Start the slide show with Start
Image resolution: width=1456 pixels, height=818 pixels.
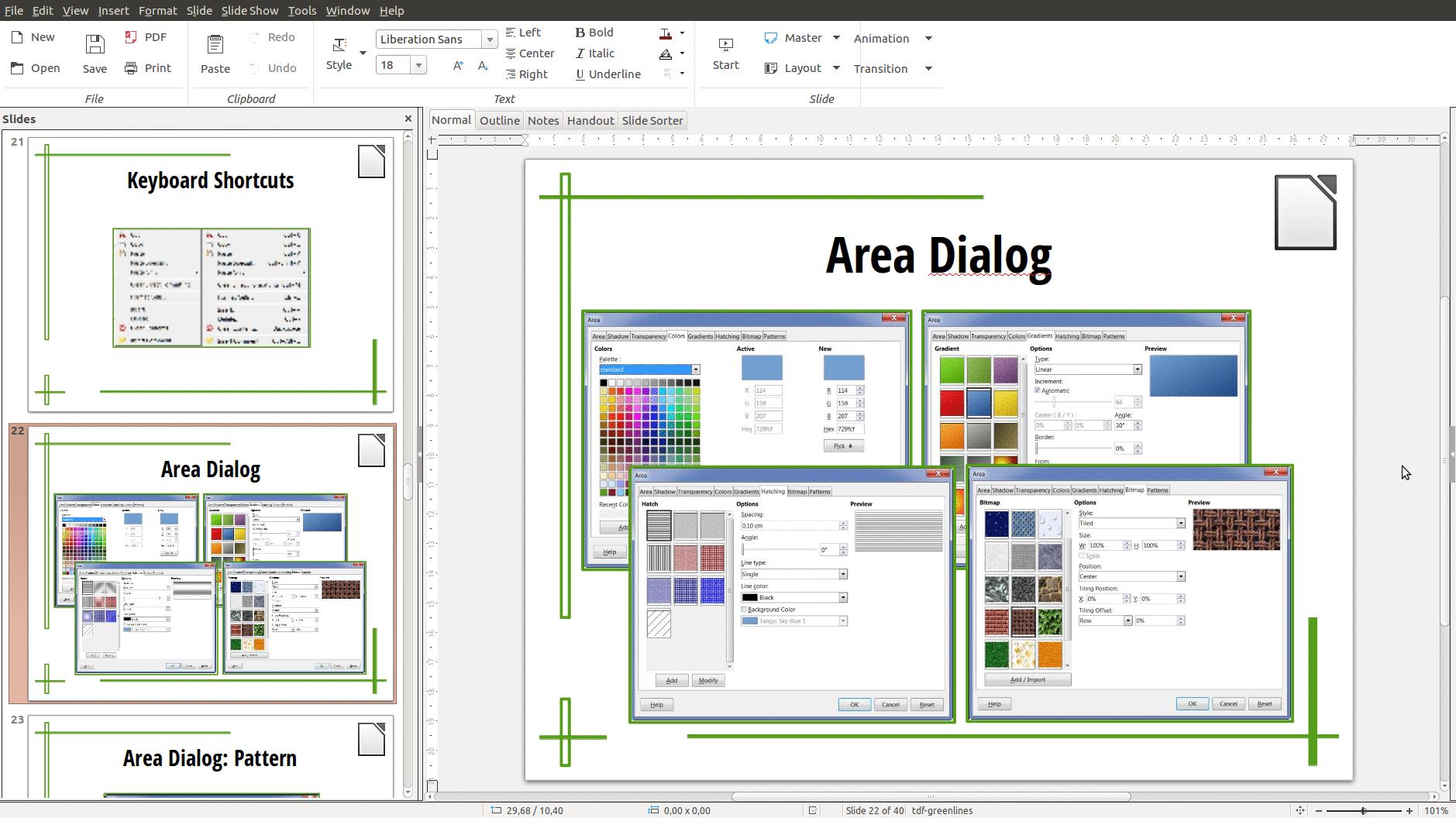[726, 53]
